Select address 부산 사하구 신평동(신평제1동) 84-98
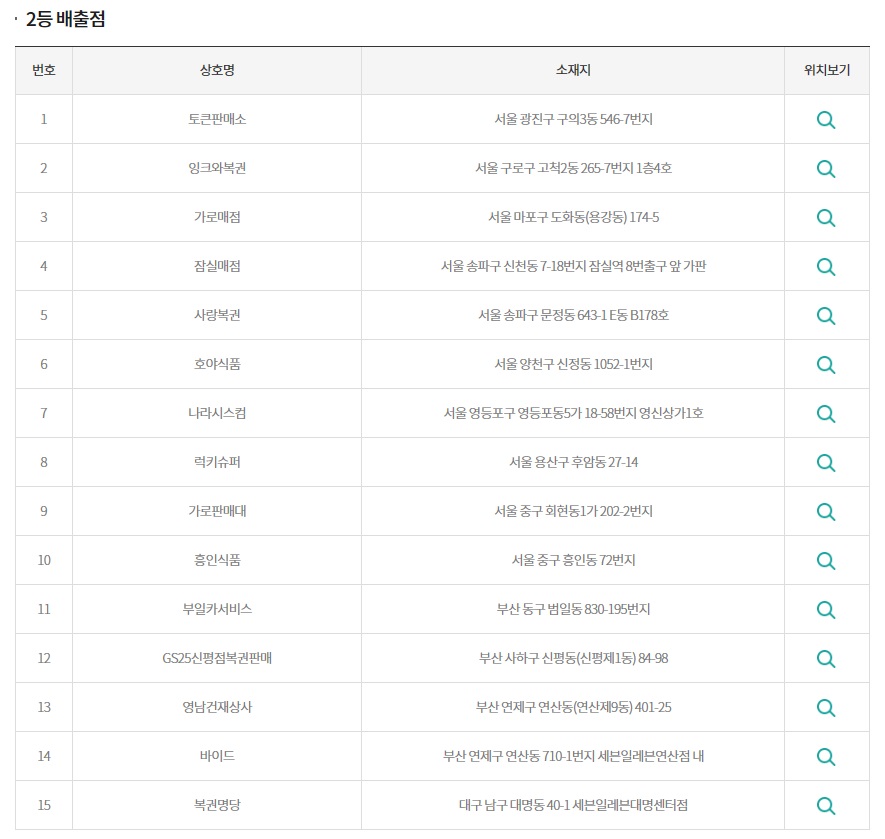This screenshot has width=885, height=839. 573,658
